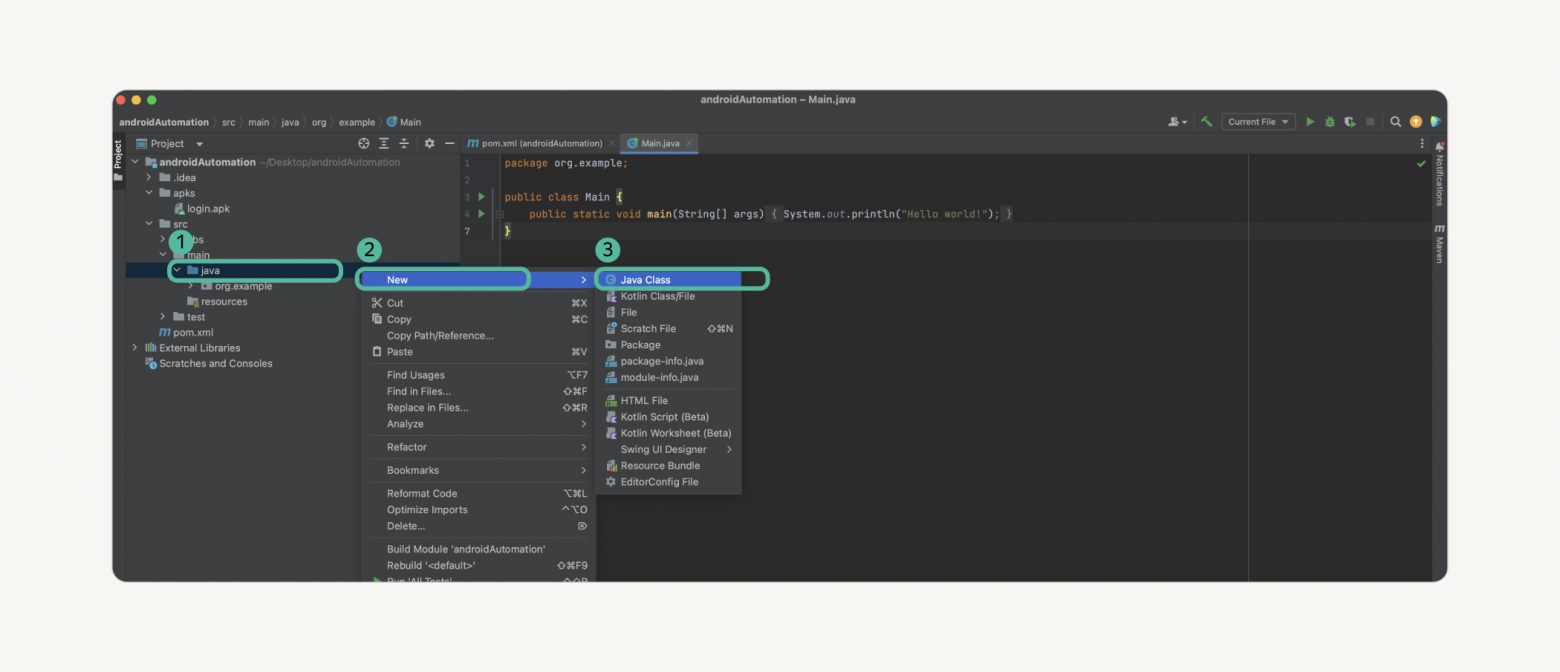Open the Current File run configuration dropdown
The height and width of the screenshot is (672, 1560).
pos(1258,122)
